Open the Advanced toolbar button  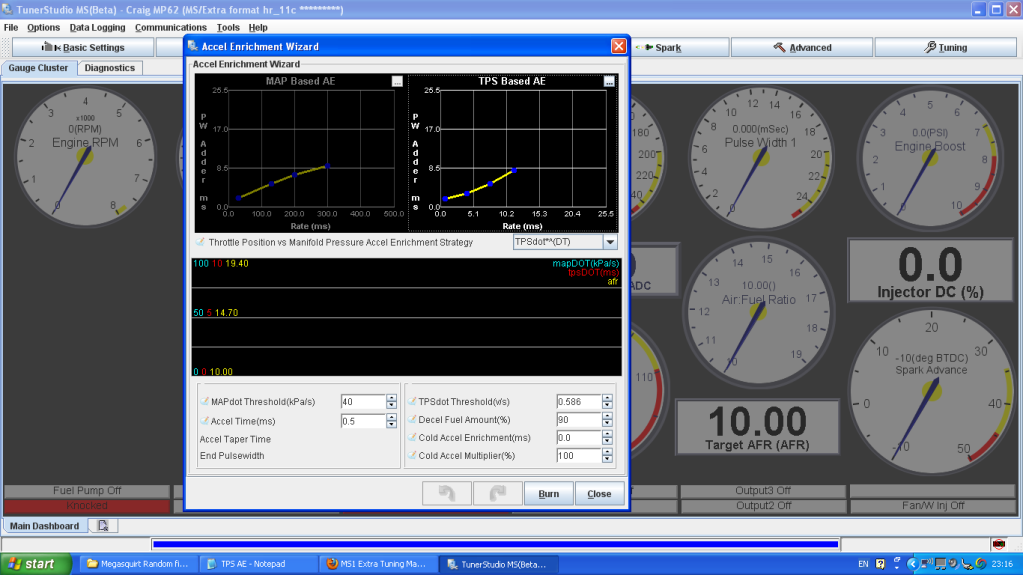[x=802, y=47]
